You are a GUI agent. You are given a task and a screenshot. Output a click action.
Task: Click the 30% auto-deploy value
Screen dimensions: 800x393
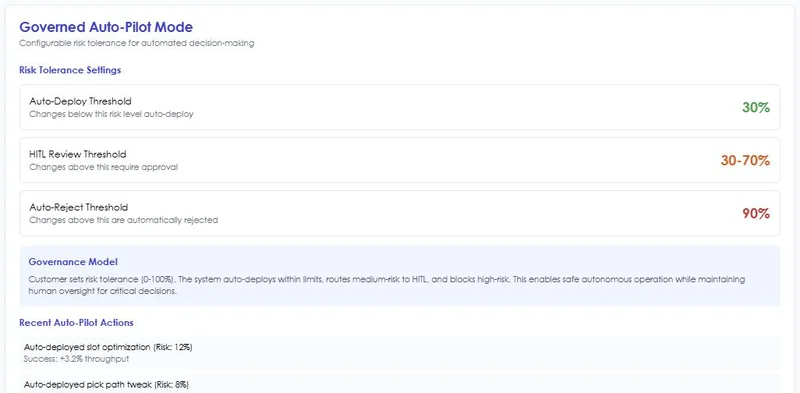click(756, 107)
